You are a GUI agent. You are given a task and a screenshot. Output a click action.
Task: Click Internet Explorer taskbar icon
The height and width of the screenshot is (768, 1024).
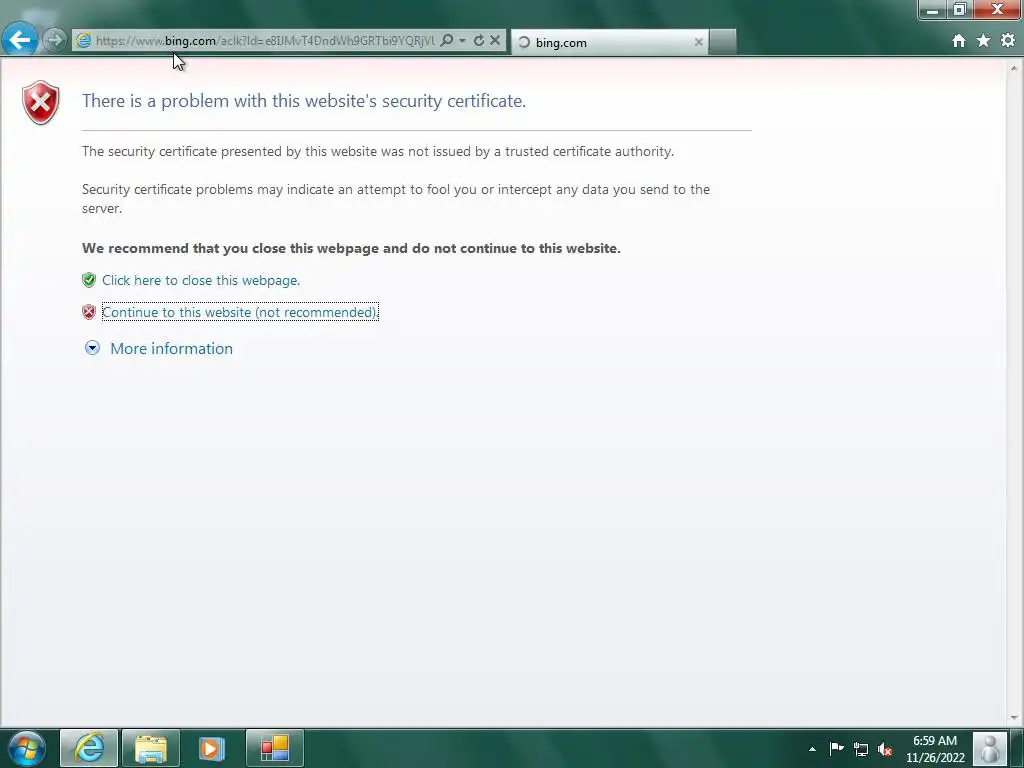tap(89, 748)
